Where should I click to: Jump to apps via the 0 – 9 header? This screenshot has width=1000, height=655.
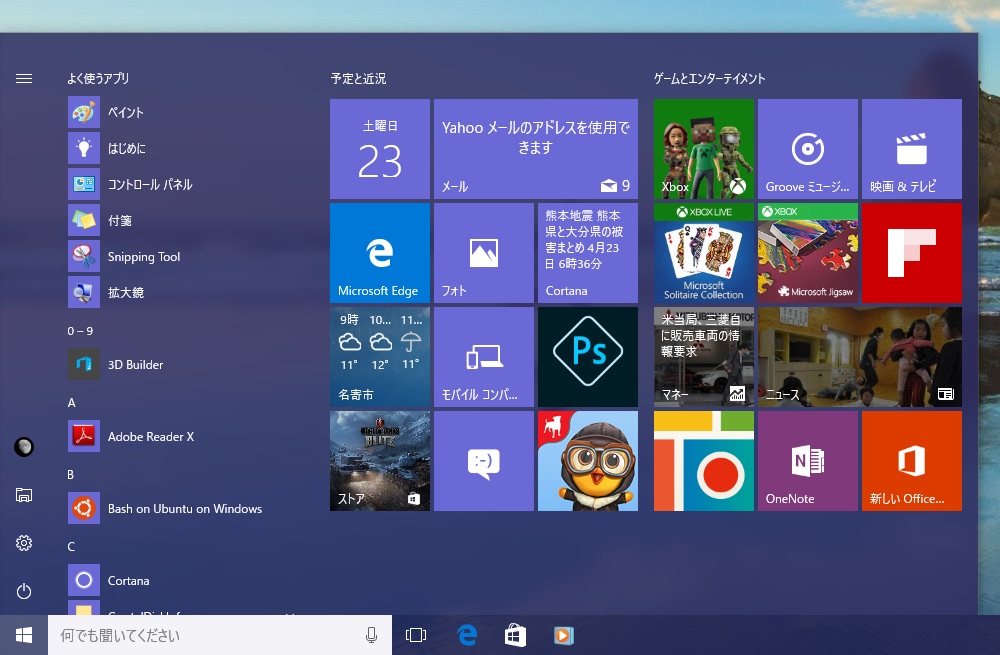pyautogui.click(x=80, y=331)
